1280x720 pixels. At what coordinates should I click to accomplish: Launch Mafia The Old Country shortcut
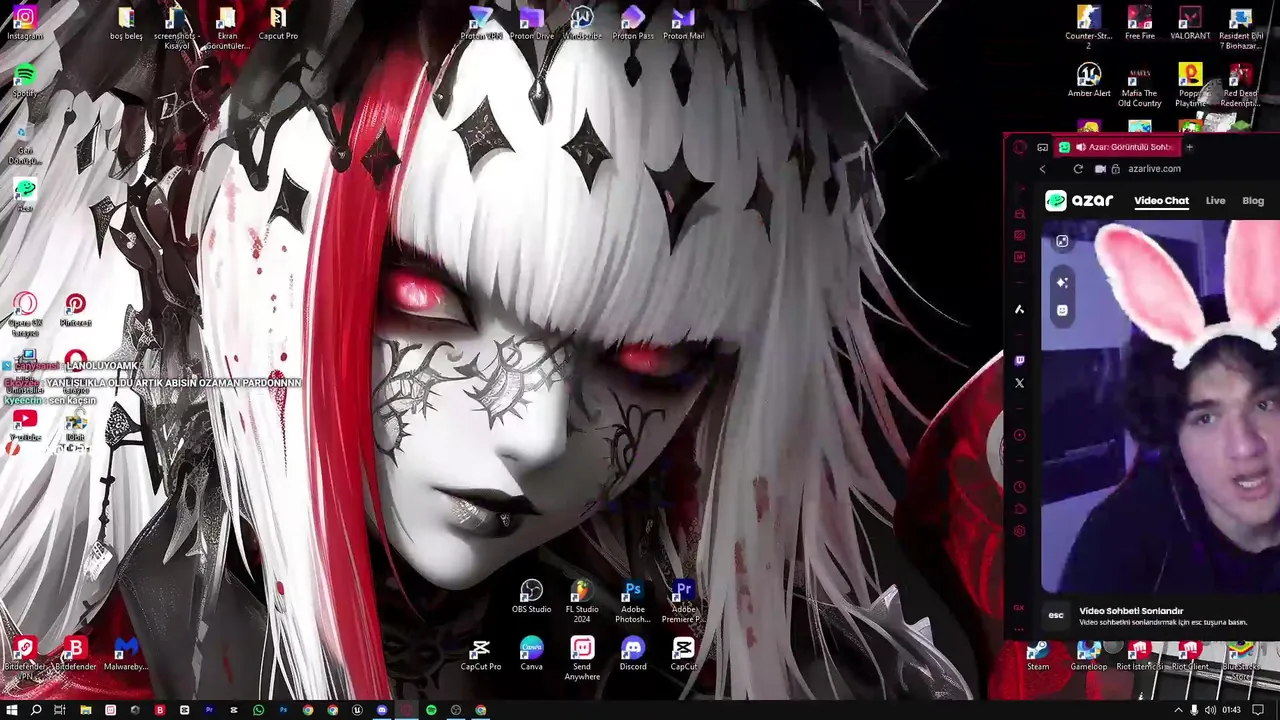coord(1139,85)
